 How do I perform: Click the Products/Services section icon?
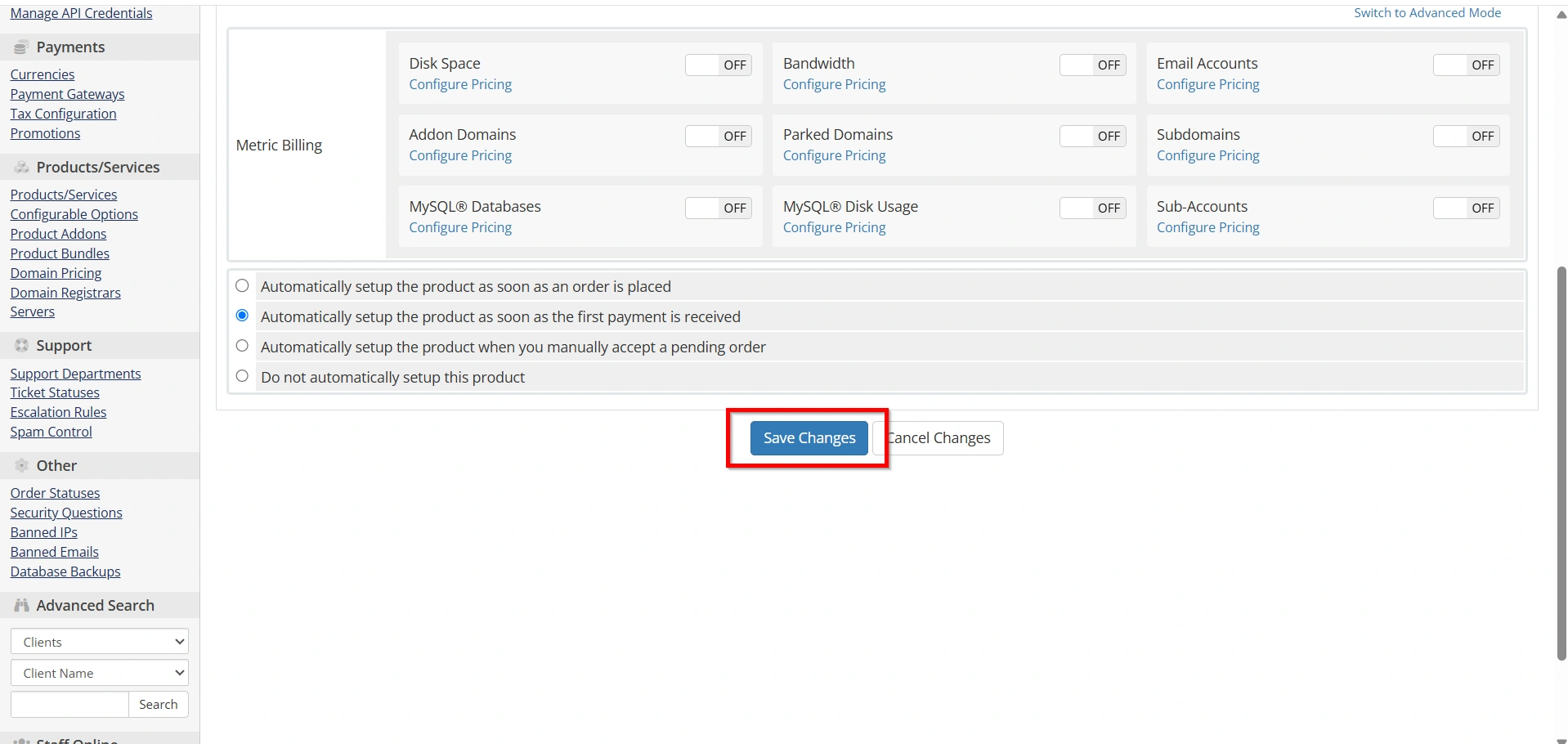tap(21, 168)
